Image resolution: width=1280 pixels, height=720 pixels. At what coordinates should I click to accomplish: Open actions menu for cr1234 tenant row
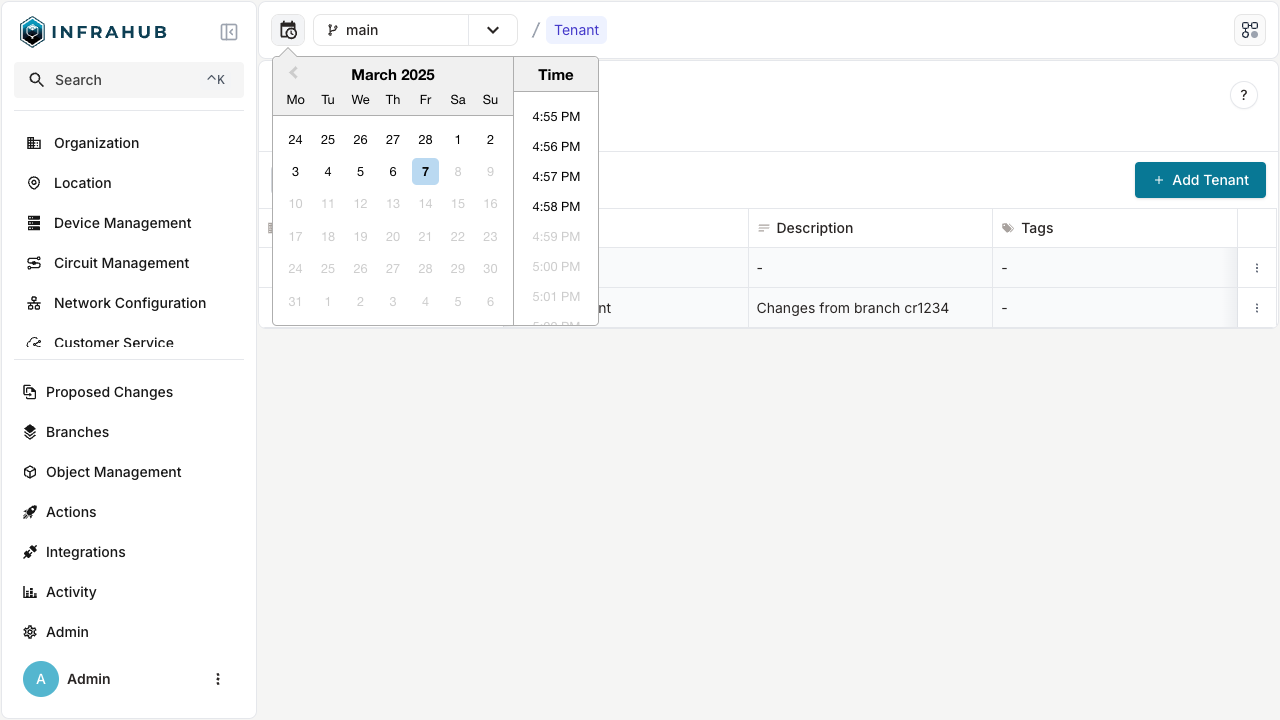click(x=1257, y=308)
